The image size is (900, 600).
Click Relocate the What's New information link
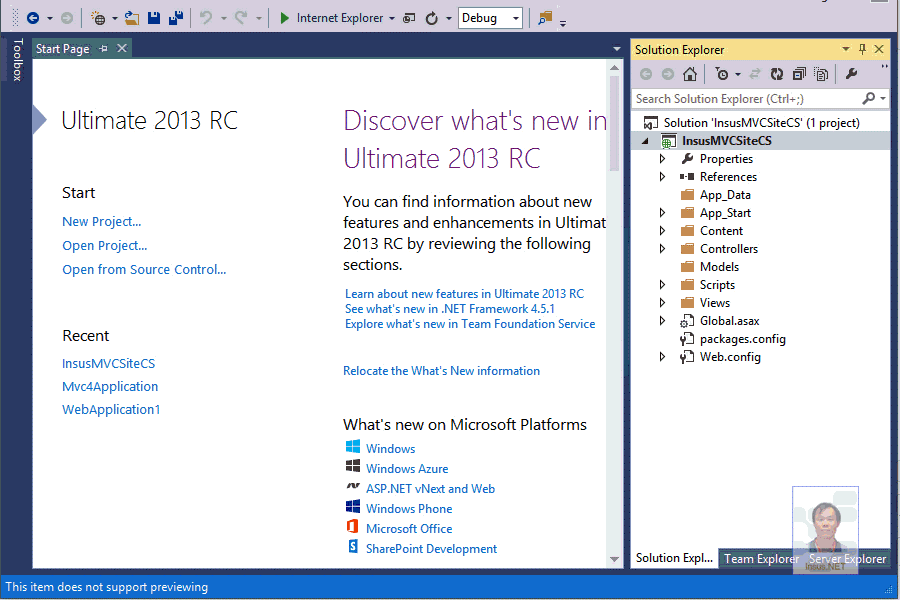click(x=441, y=371)
